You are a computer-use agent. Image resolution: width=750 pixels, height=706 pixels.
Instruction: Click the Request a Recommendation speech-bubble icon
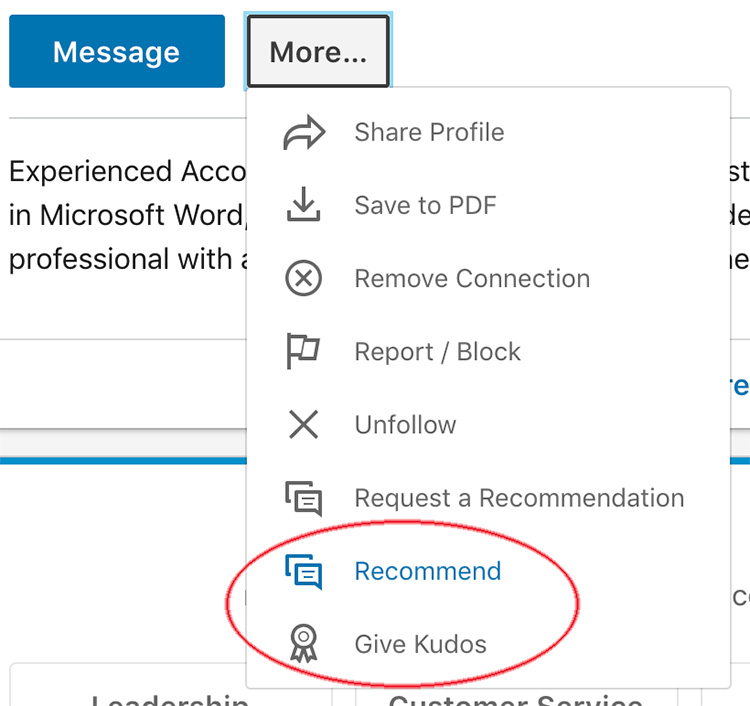coord(303,498)
